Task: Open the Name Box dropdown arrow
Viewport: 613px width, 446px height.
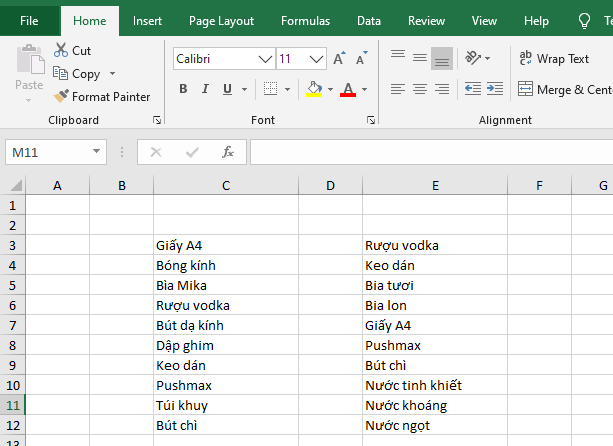Action: 97,152
